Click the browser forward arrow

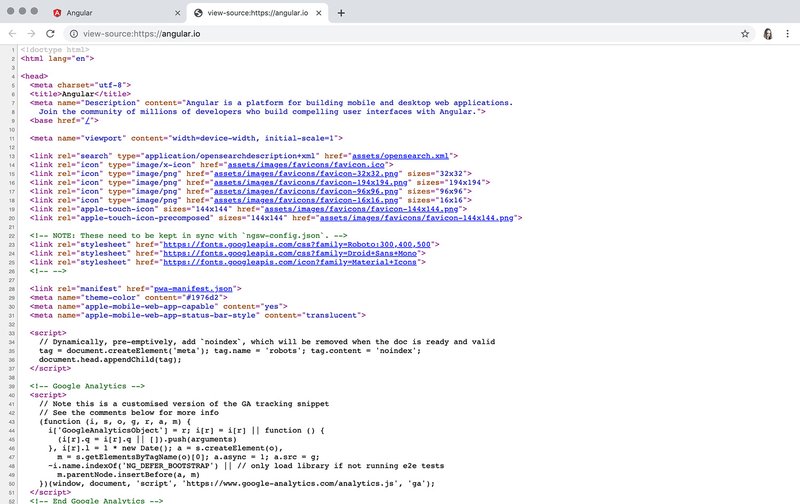coord(31,34)
